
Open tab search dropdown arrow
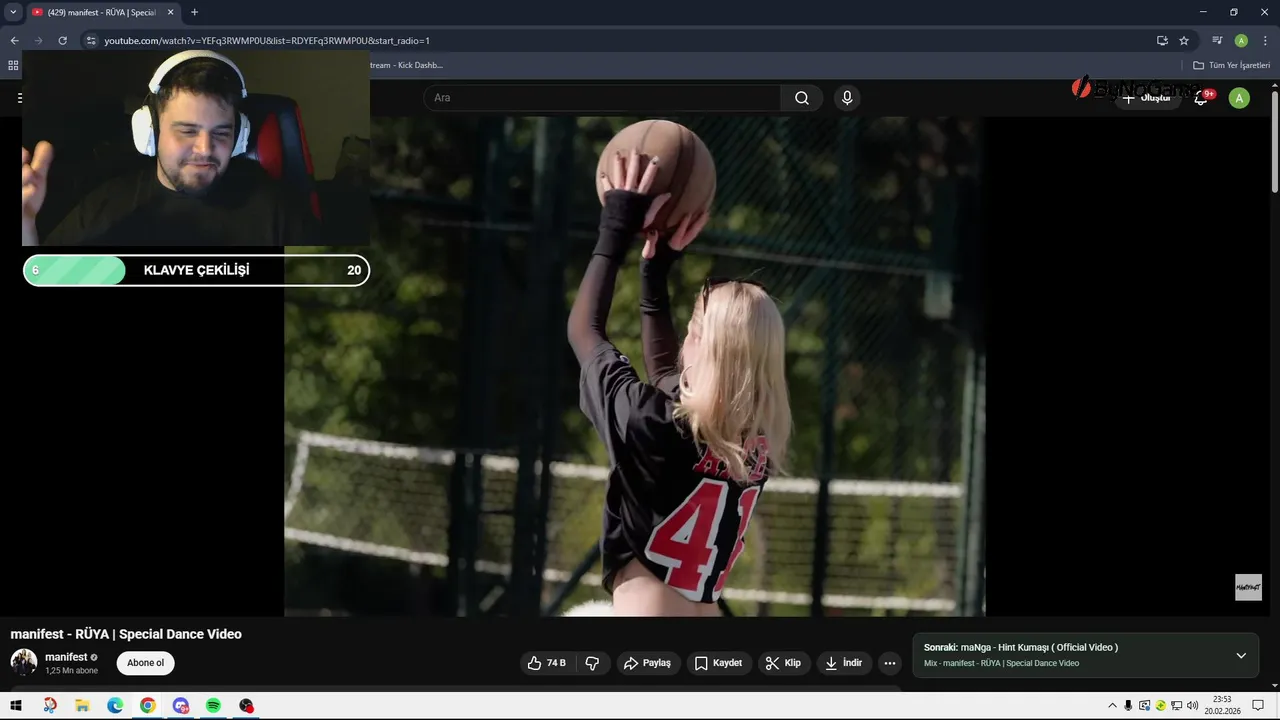click(x=13, y=12)
